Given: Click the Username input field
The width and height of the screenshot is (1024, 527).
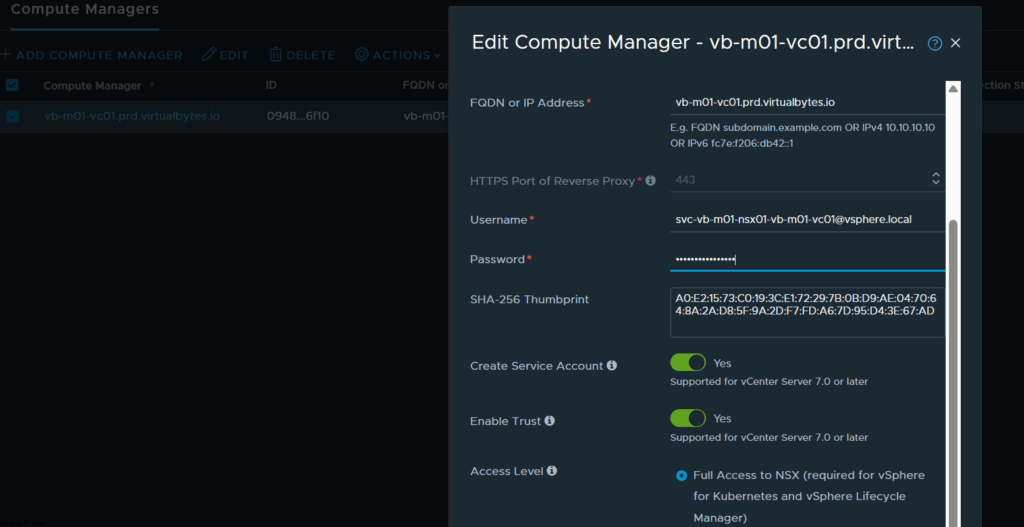Looking at the screenshot, I should click(x=807, y=220).
